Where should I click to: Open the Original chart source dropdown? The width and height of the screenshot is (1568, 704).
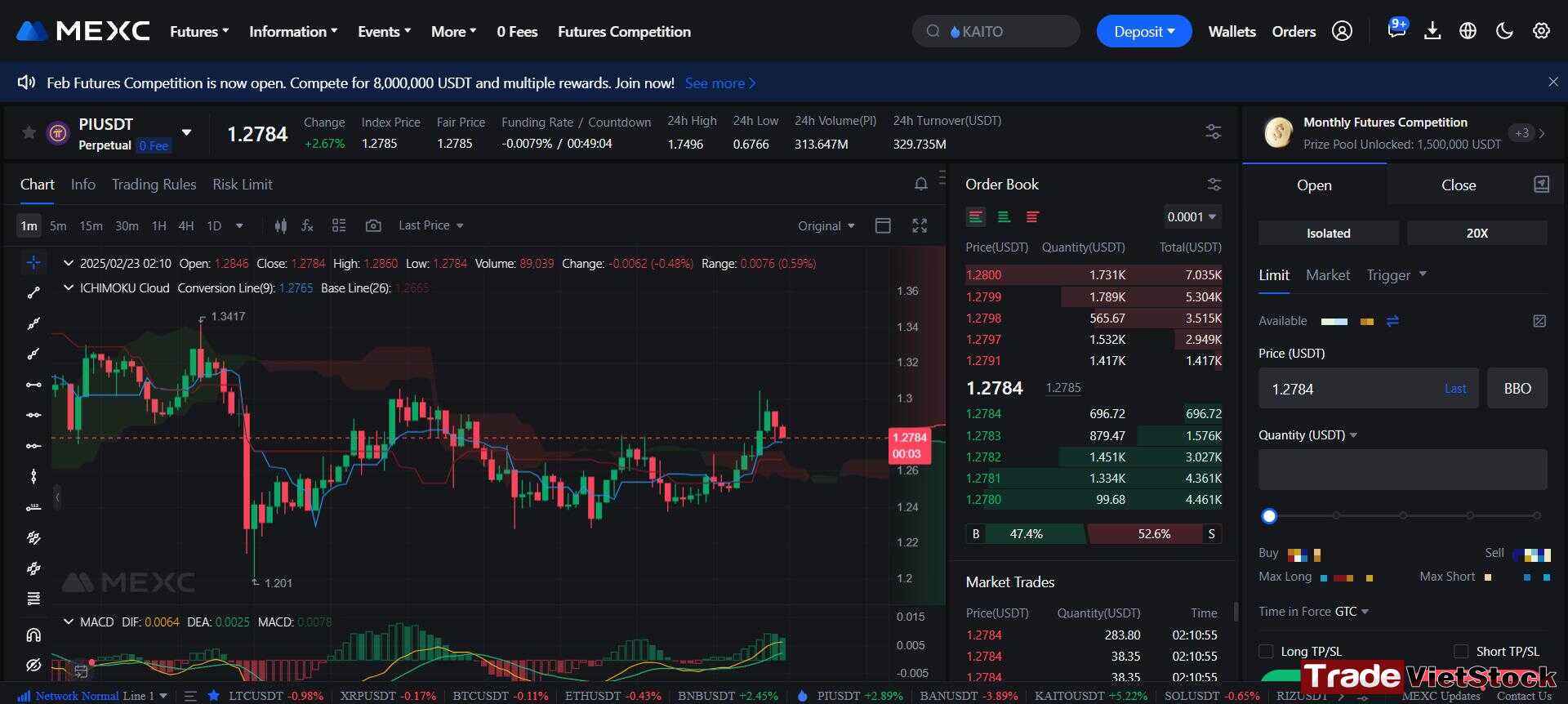(x=826, y=225)
